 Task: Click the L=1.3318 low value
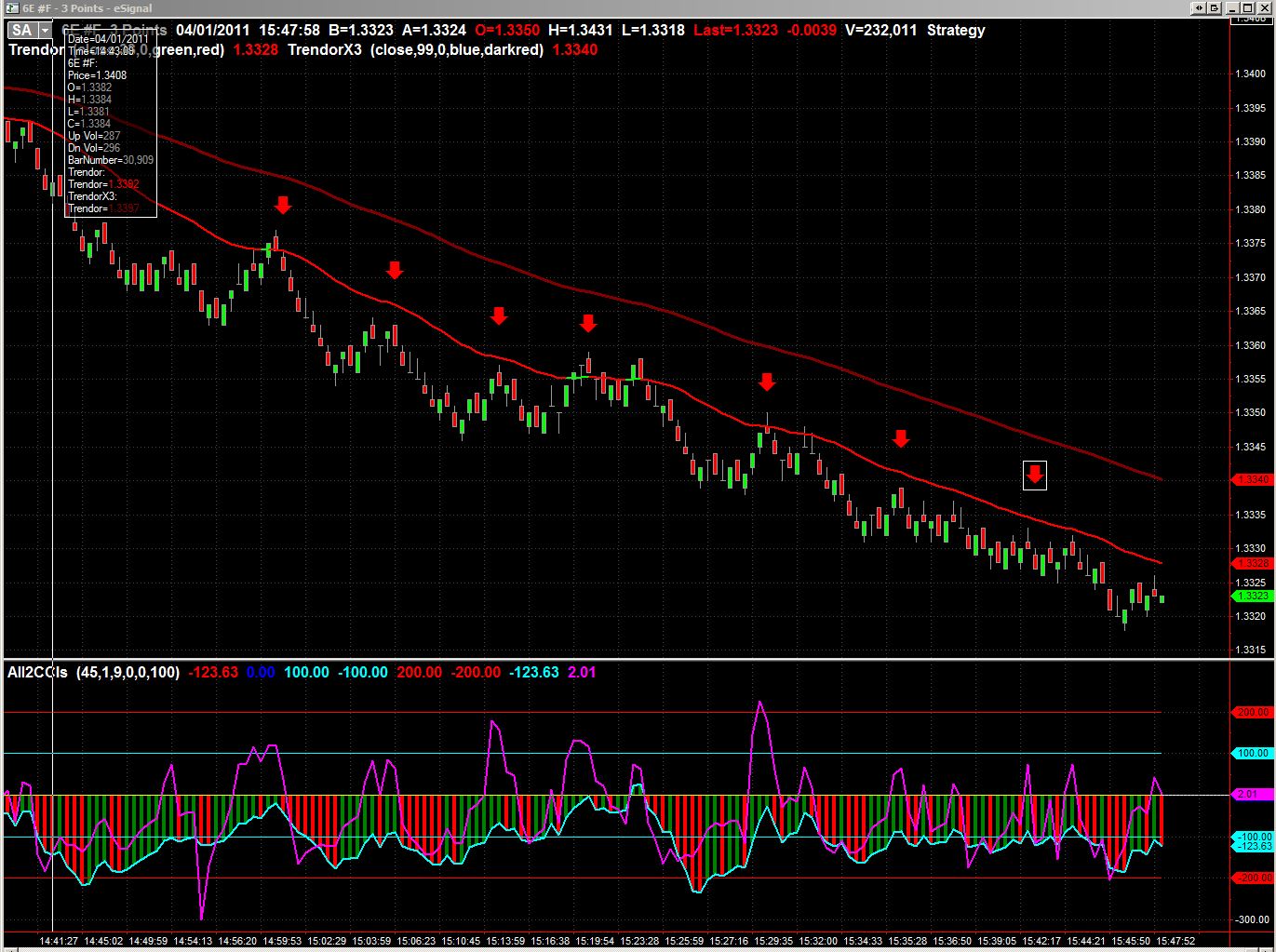click(x=653, y=30)
